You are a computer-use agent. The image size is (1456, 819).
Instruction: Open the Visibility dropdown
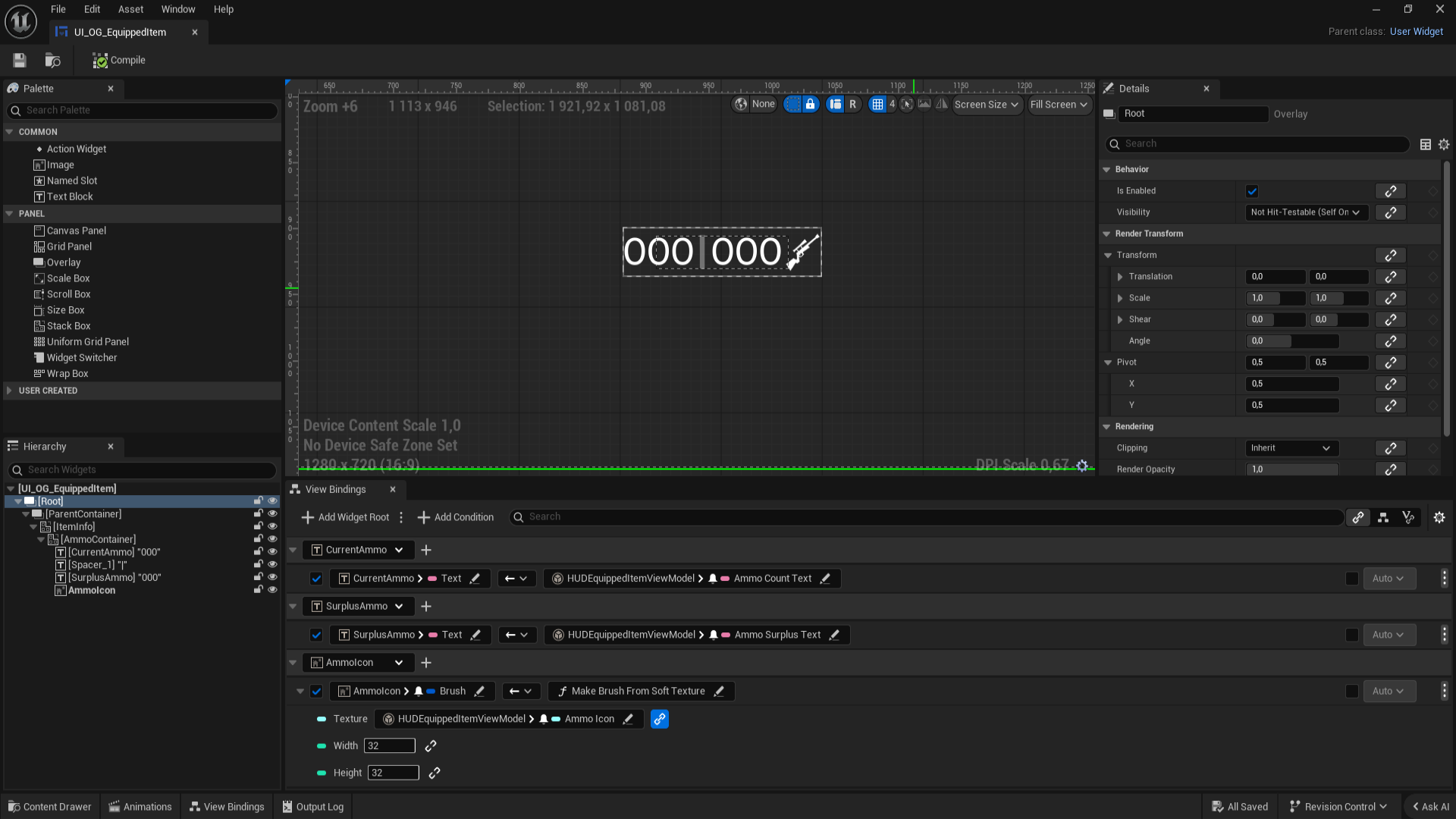(x=1306, y=212)
